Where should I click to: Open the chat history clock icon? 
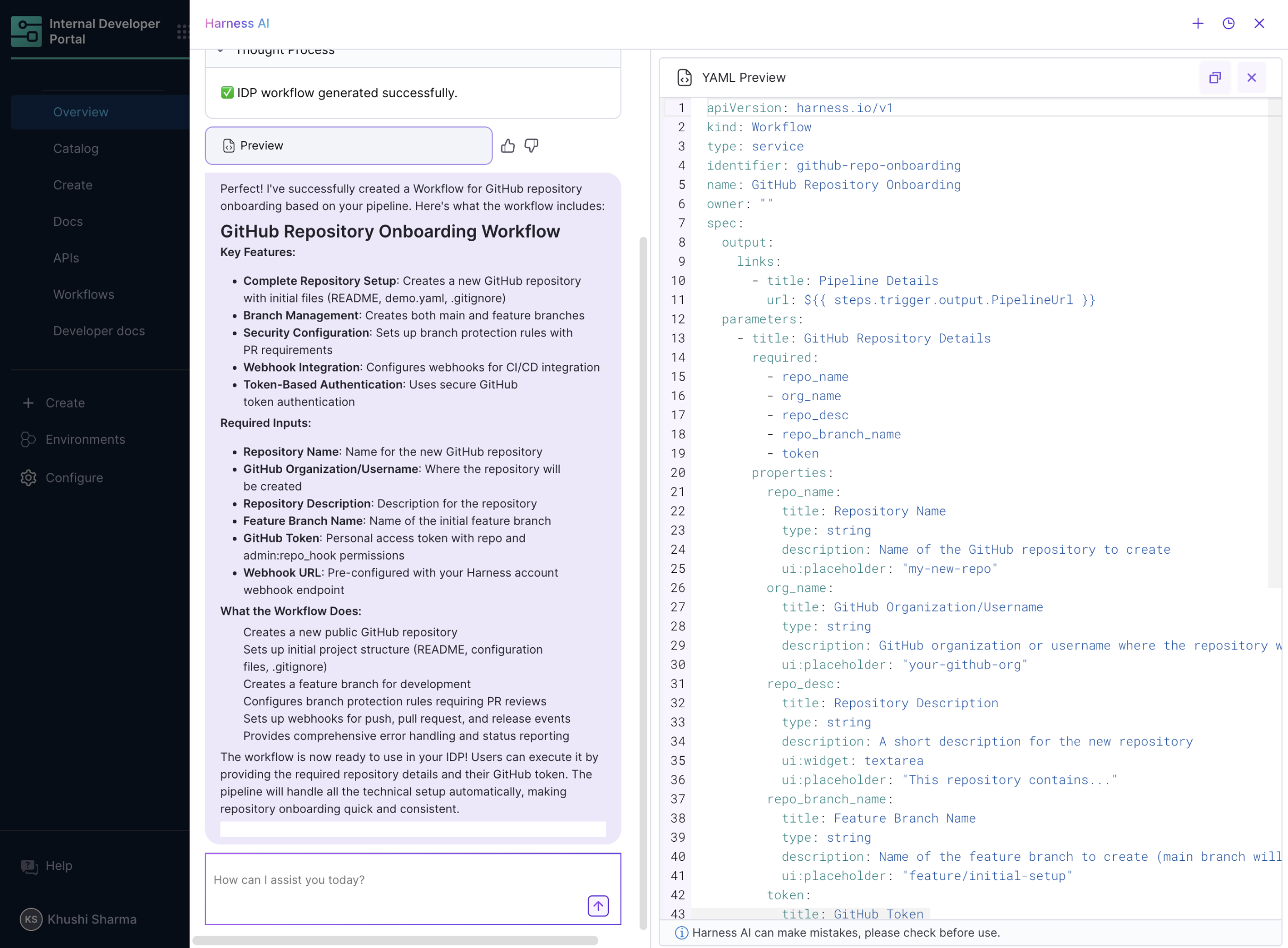1228,23
